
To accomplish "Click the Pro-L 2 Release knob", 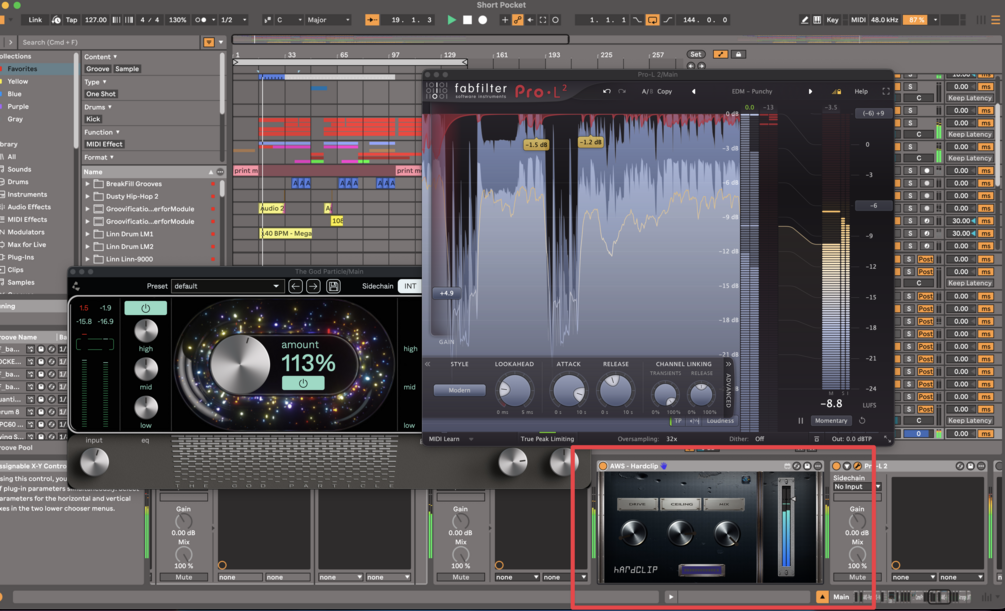I will (x=615, y=390).
